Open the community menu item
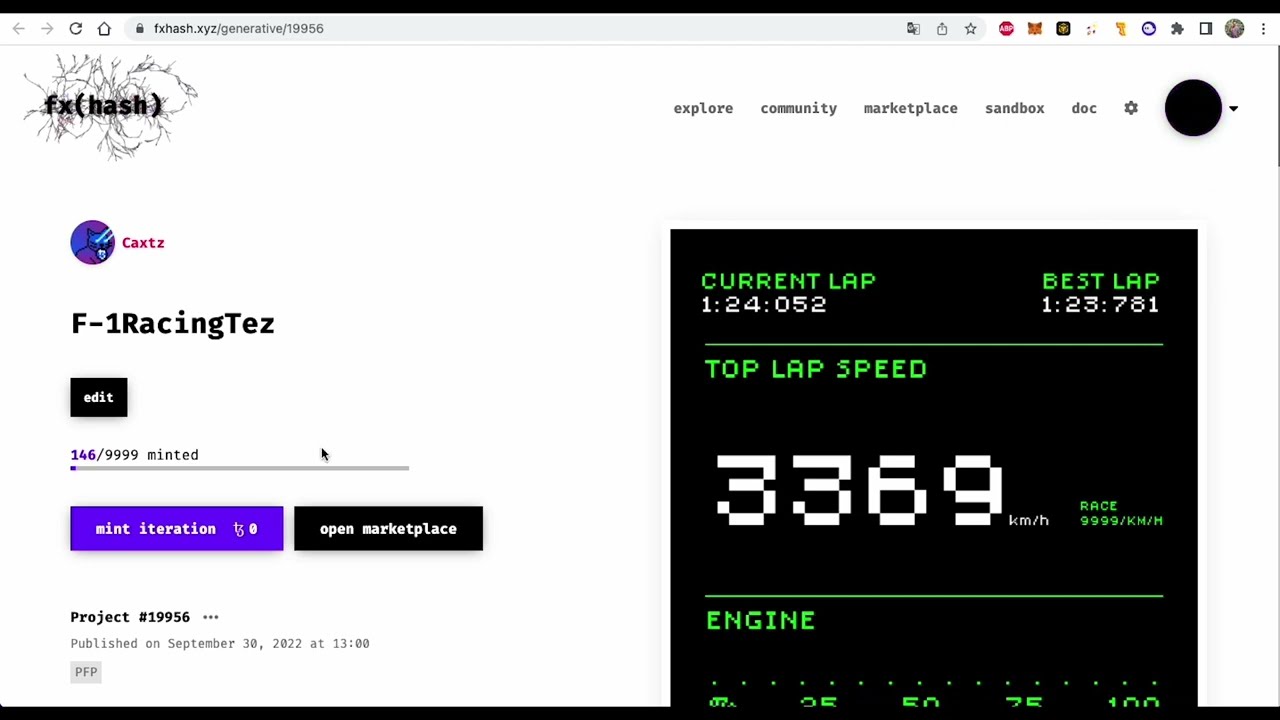 (798, 108)
